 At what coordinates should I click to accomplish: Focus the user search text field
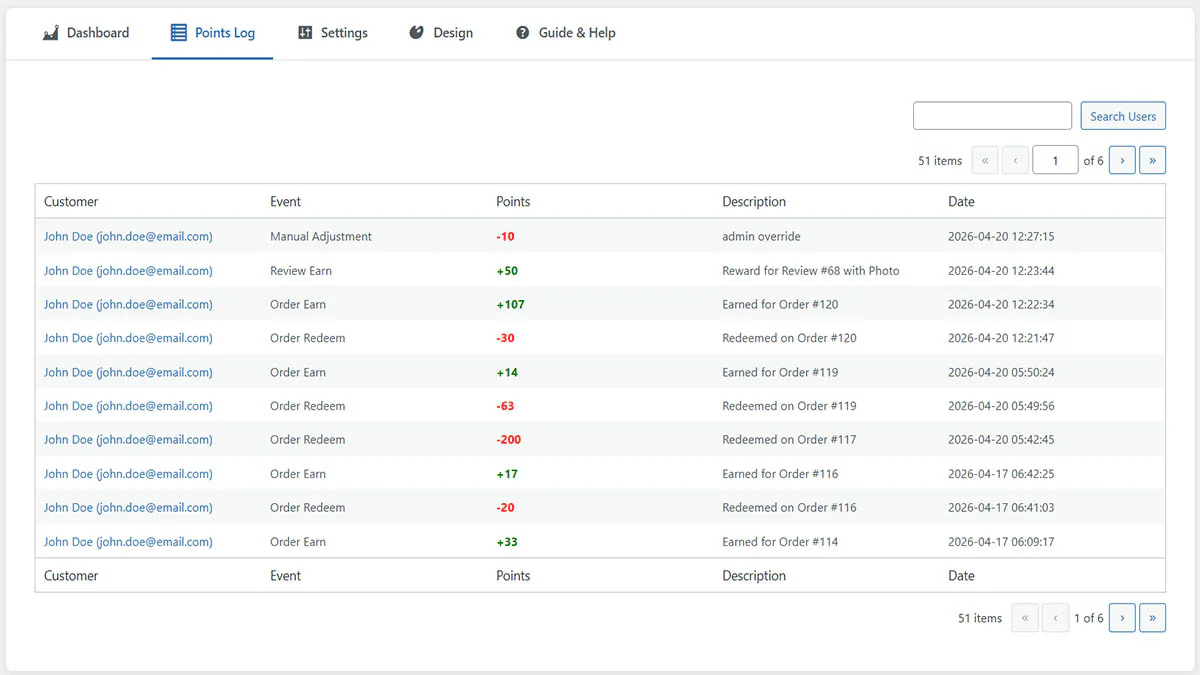coord(992,116)
